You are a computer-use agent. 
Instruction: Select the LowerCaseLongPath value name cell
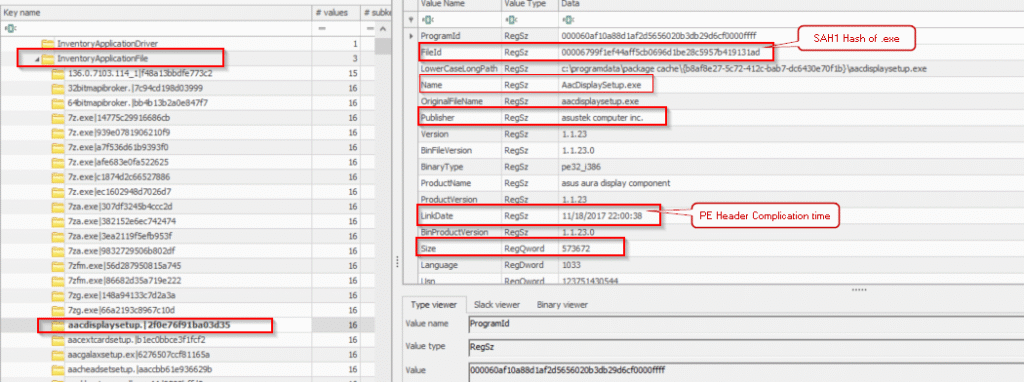(459, 68)
